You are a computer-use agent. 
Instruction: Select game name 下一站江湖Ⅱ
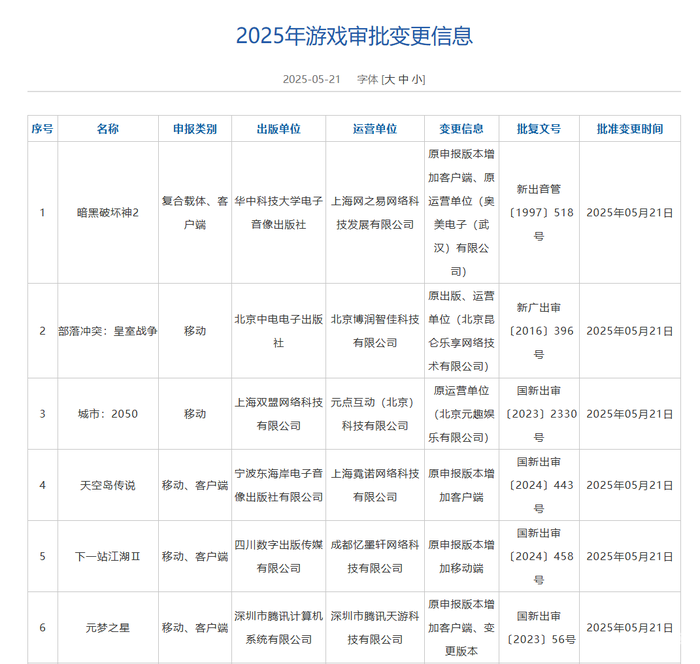(108, 556)
